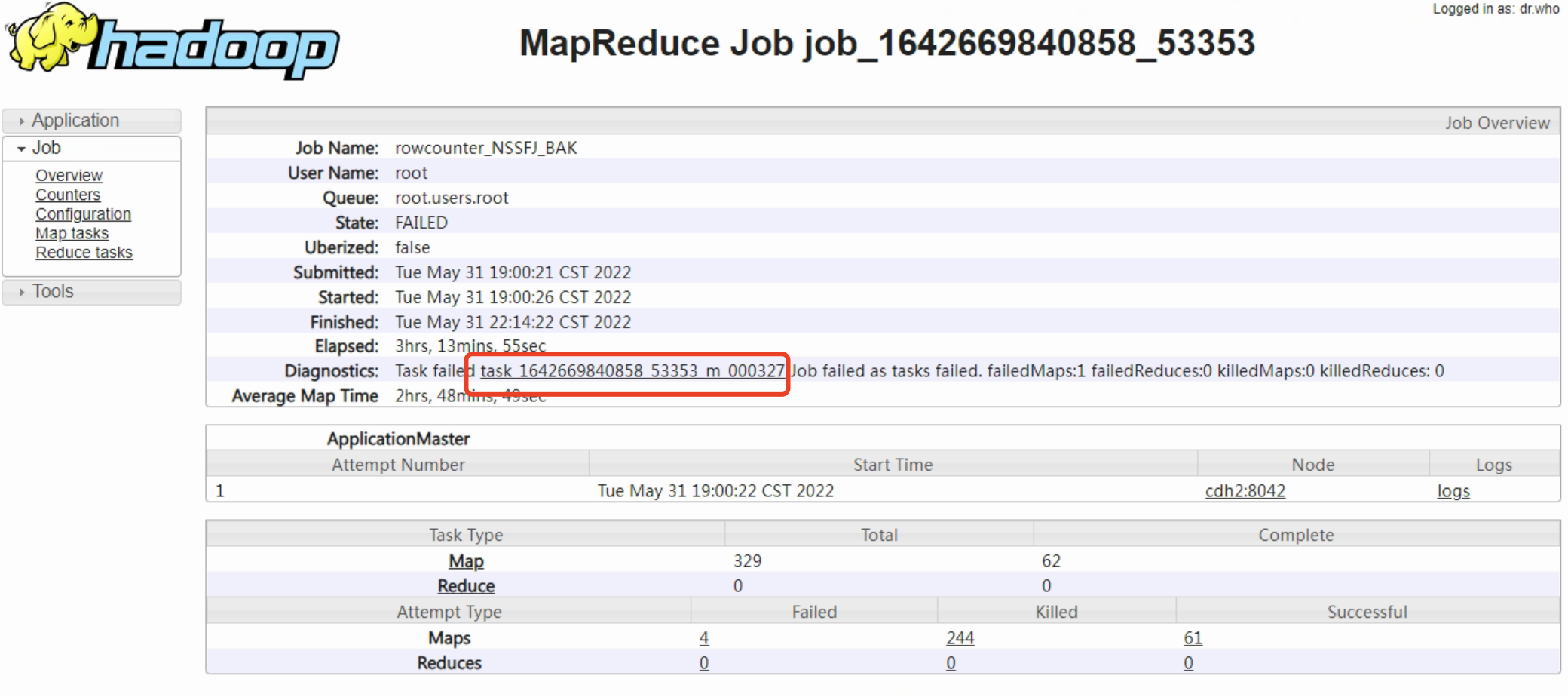Expand the Tools sidebar section
The width and height of the screenshot is (1568, 697).
[91, 292]
